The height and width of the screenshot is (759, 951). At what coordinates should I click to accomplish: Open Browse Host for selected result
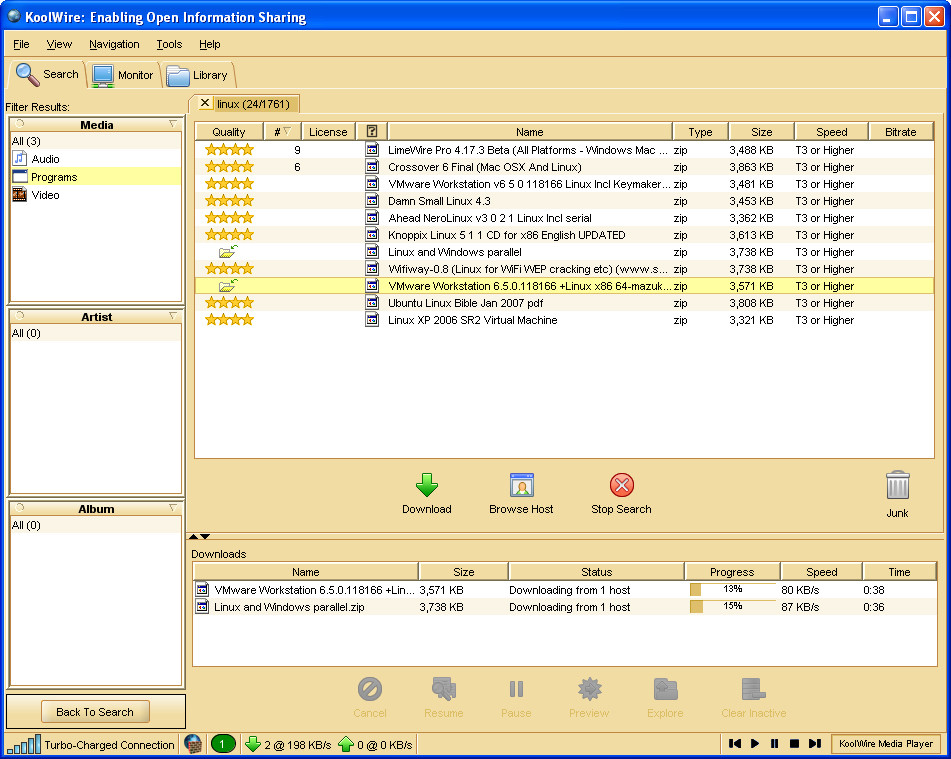click(521, 494)
